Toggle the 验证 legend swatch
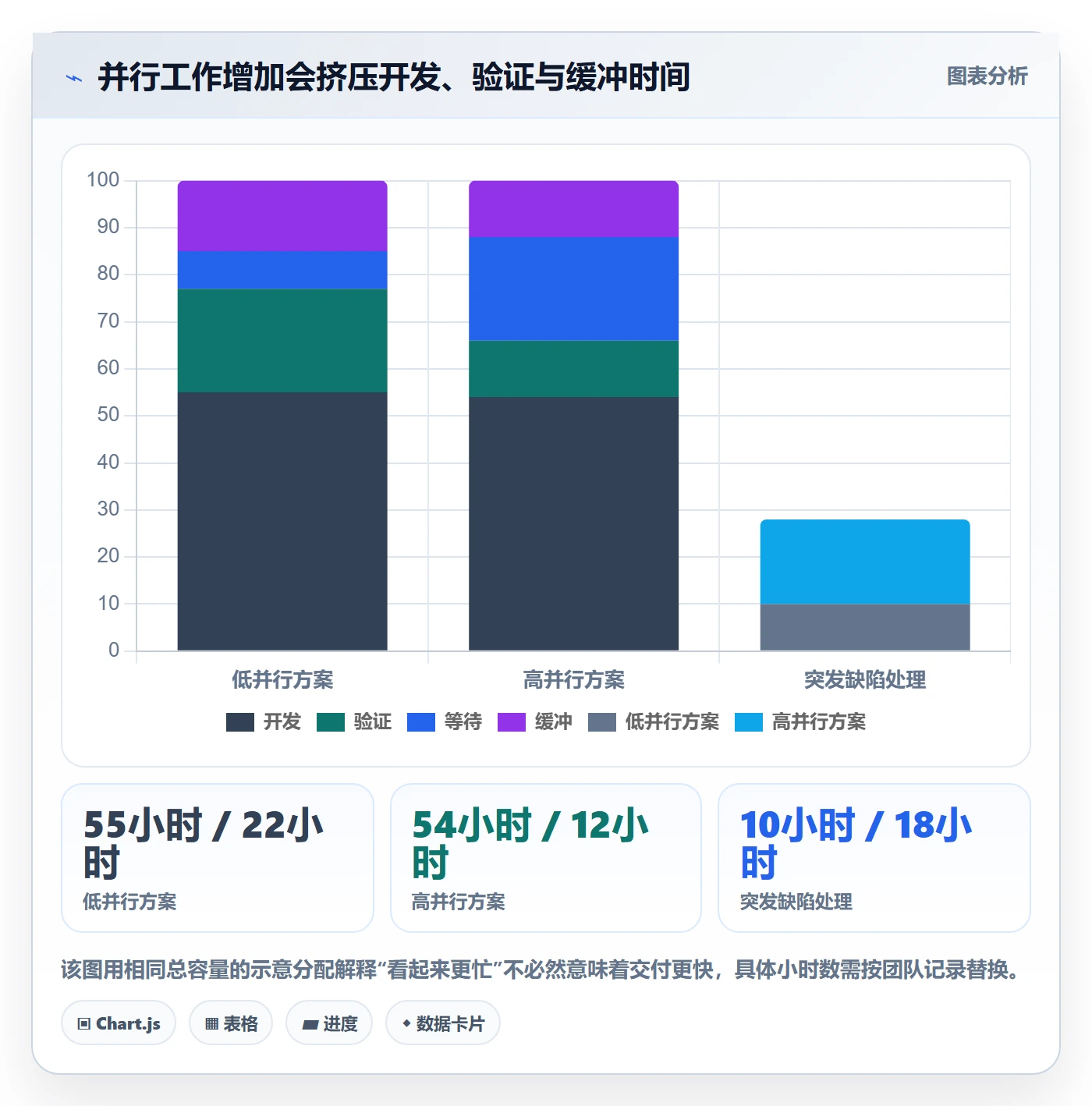 click(x=331, y=722)
